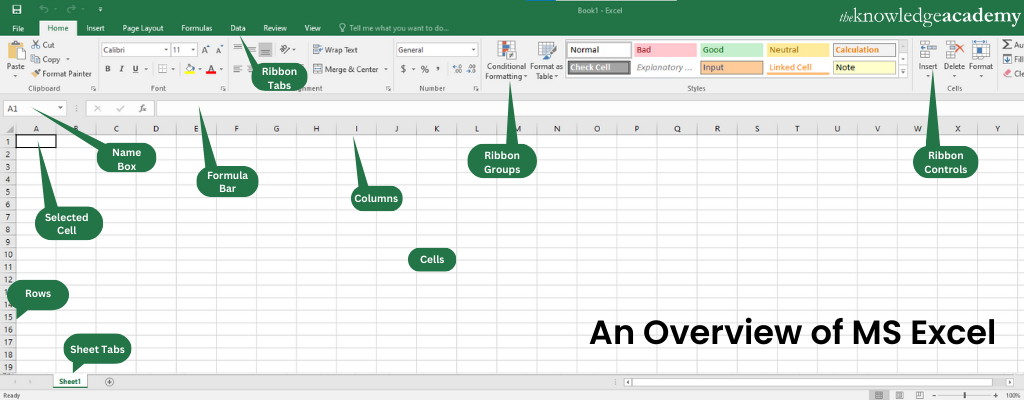Toggle Italic formatting
The image size is (1024, 400).
pyautogui.click(x=122, y=69)
